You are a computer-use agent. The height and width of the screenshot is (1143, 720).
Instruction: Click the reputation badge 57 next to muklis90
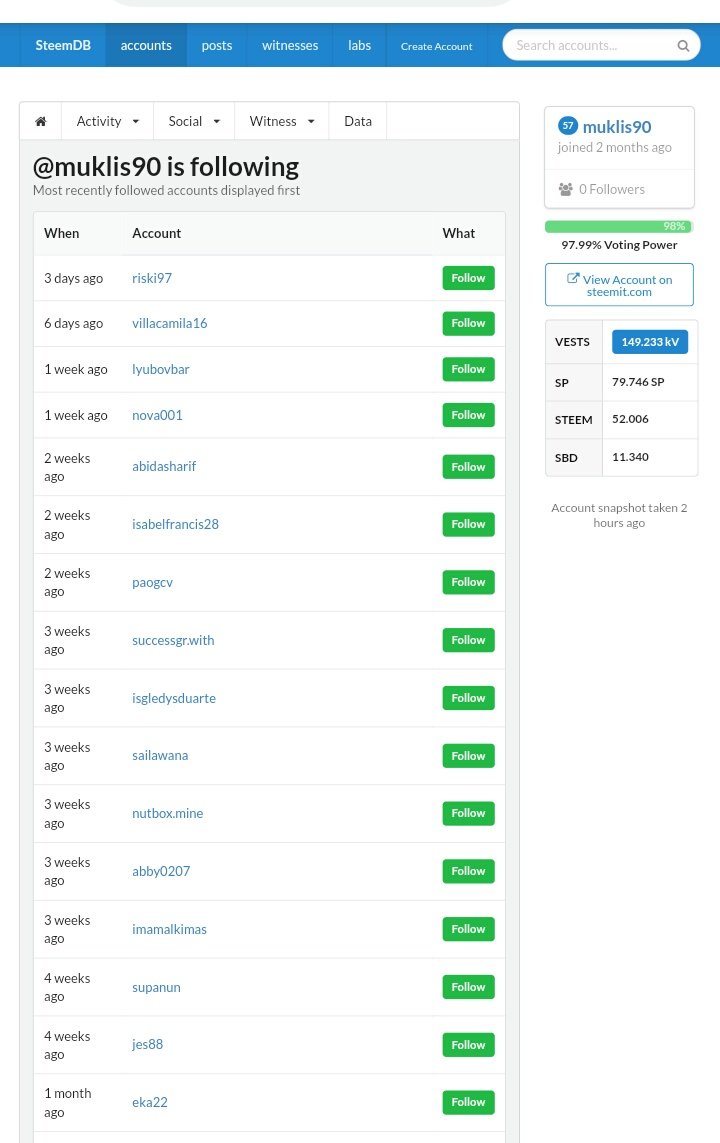coord(568,126)
